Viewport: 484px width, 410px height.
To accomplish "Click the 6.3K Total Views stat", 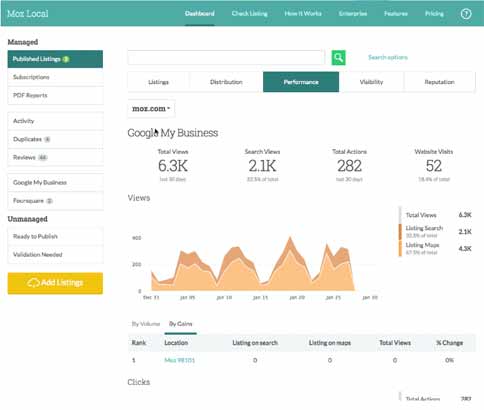I will coord(173,166).
